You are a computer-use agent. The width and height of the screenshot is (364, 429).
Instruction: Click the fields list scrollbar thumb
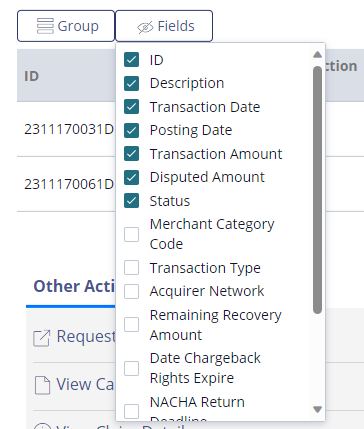coord(318,190)
